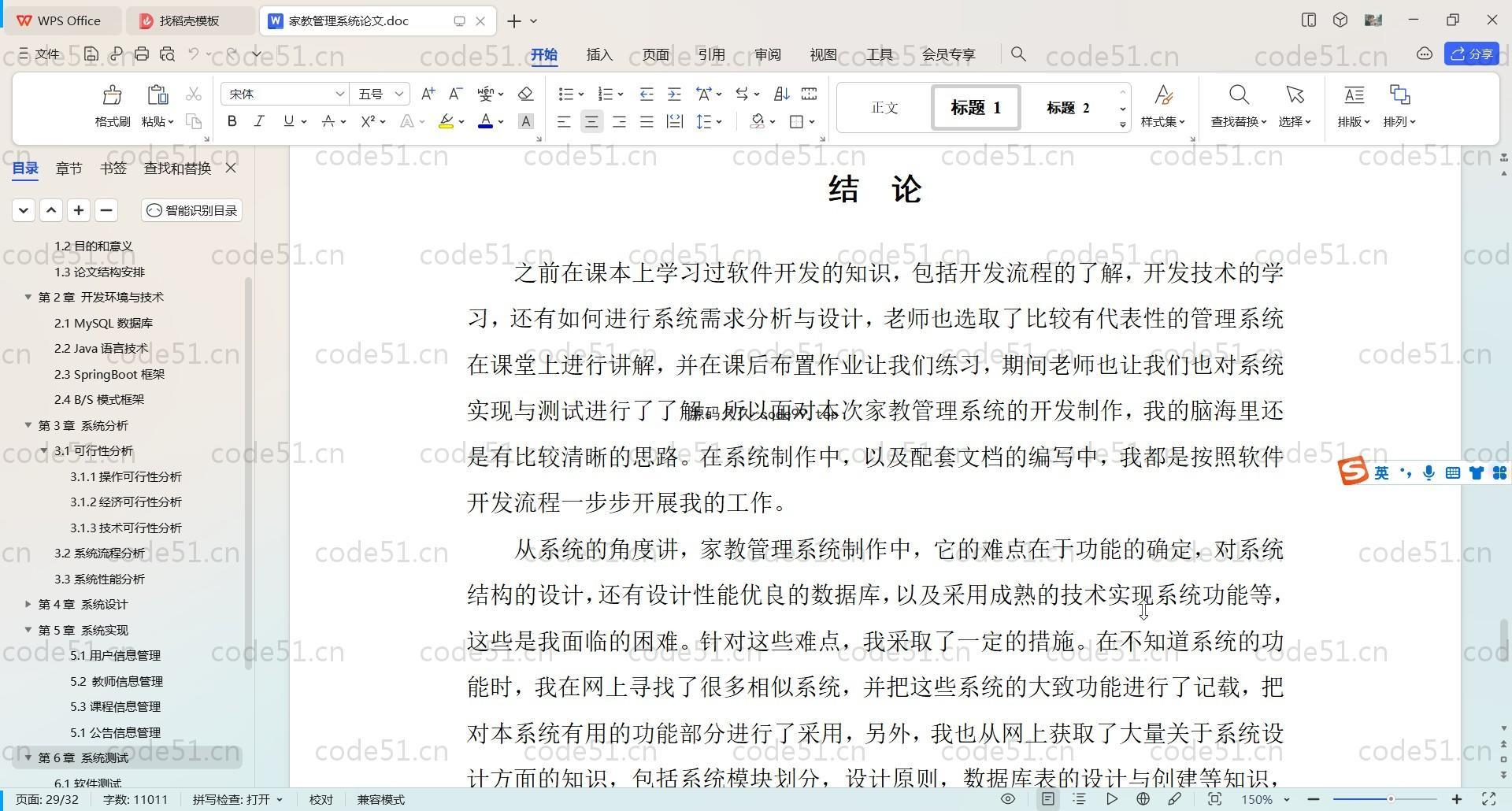
Task: Open the font name dropdown (宋体)
Action: [339, 94]
